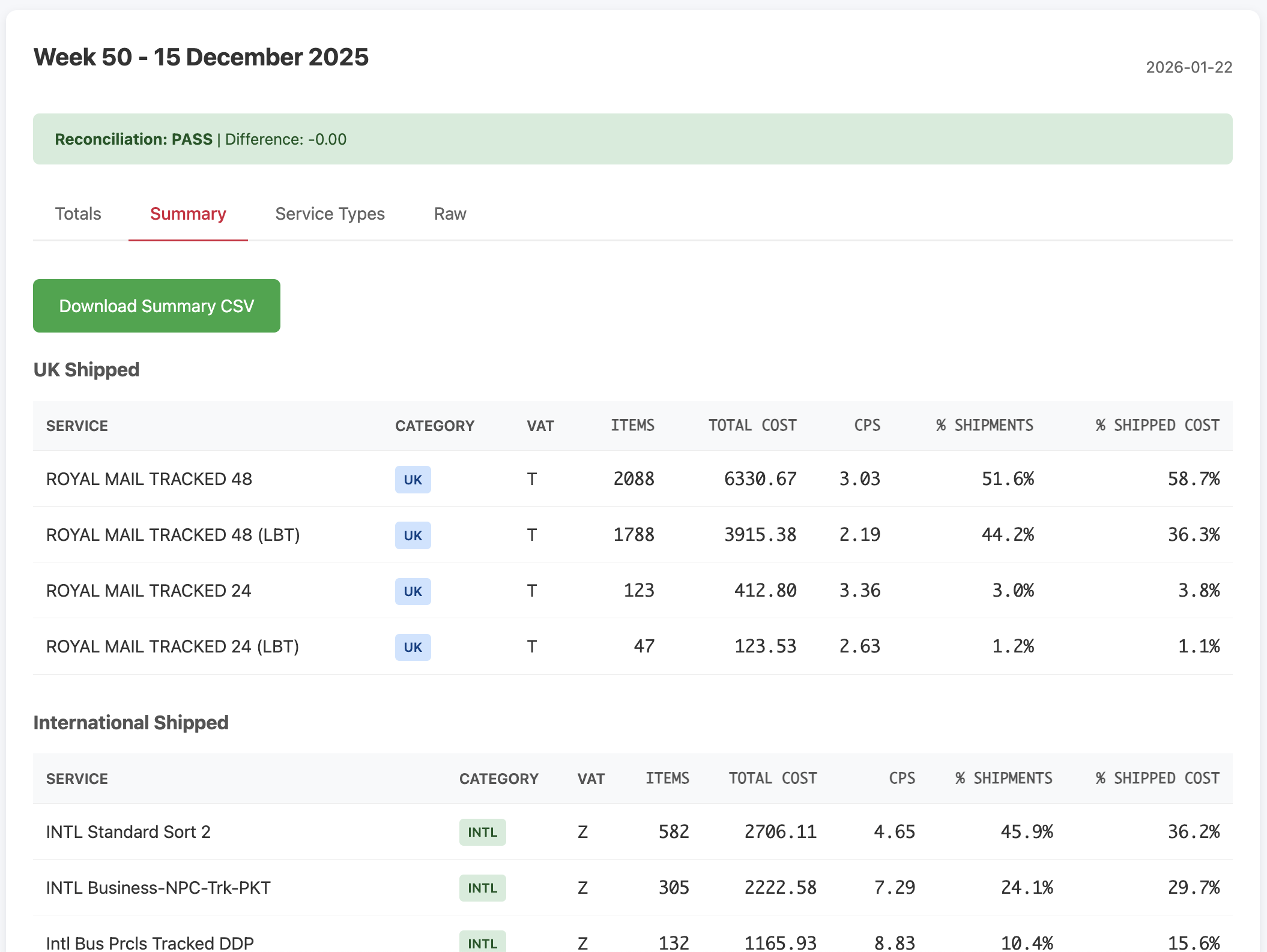Switch to the Totals tab
This screenshot has height=952, width=1267.
[x=78, y=214]
